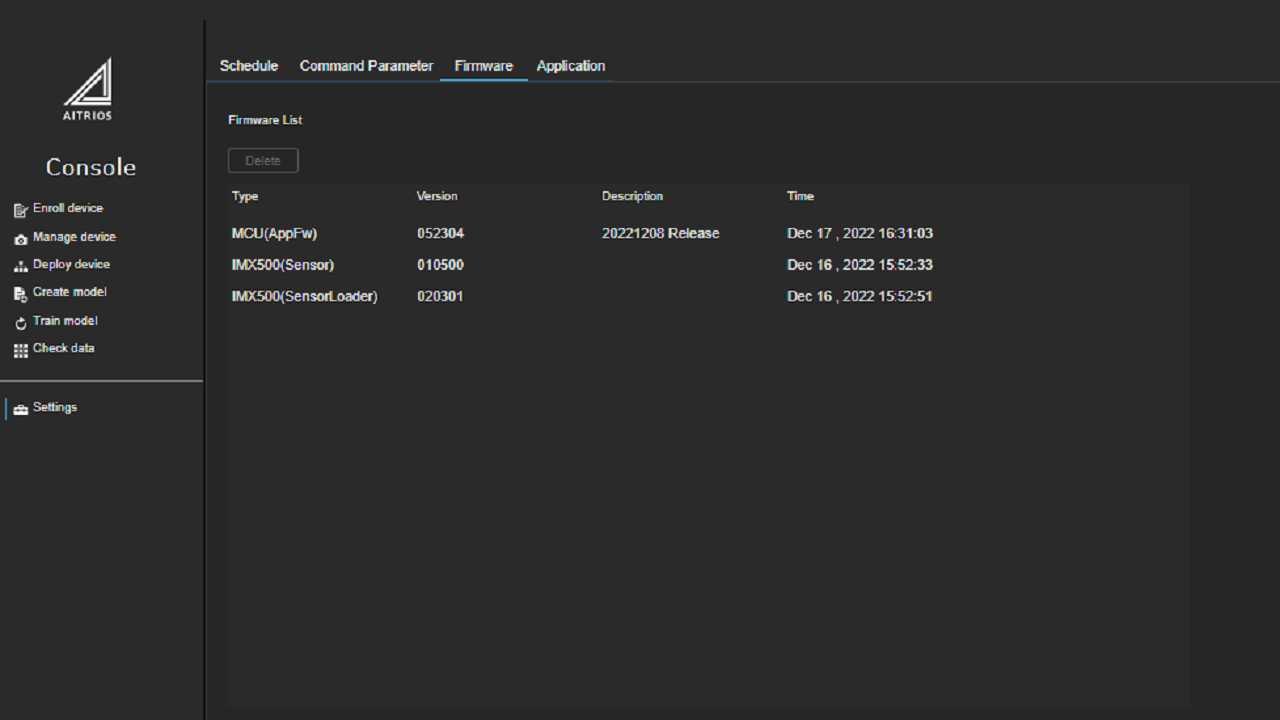Viewport: 1280px width, 720px height.
Task: Click the Version column header
Action: 437,196
